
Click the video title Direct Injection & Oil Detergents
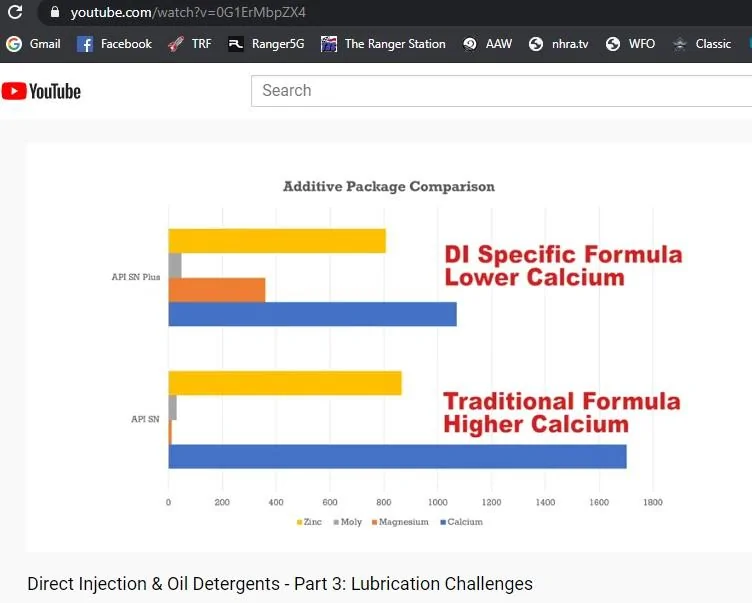click(x=280, y=584)
